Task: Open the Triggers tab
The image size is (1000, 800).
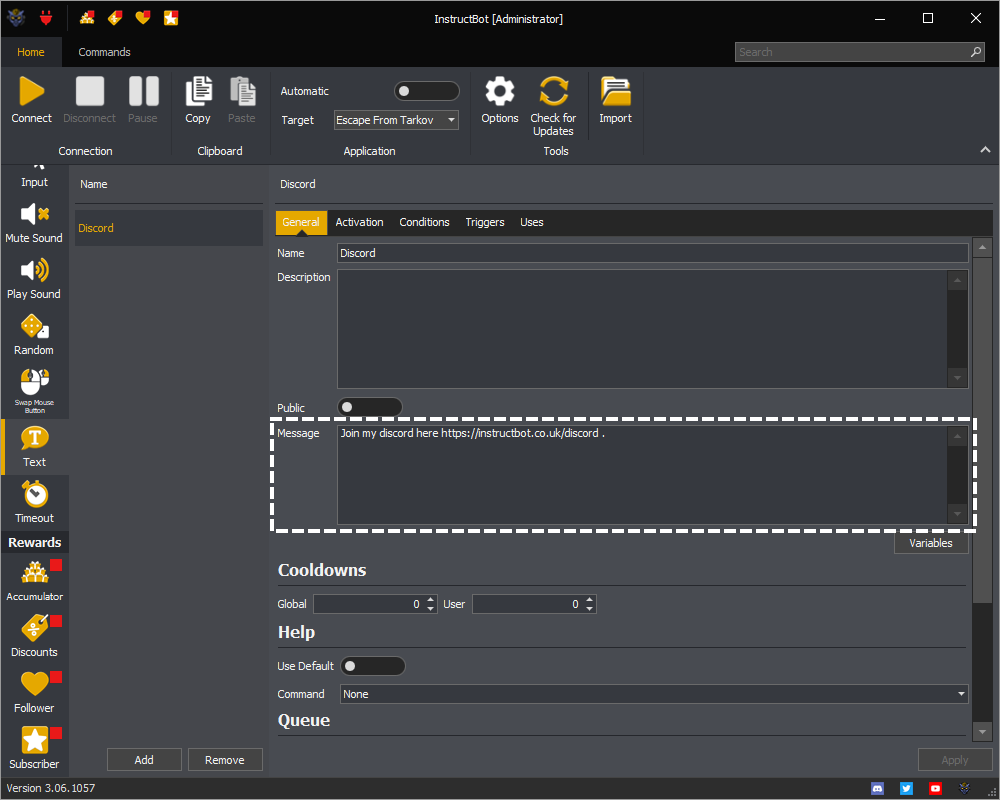Action: point(485,223)
